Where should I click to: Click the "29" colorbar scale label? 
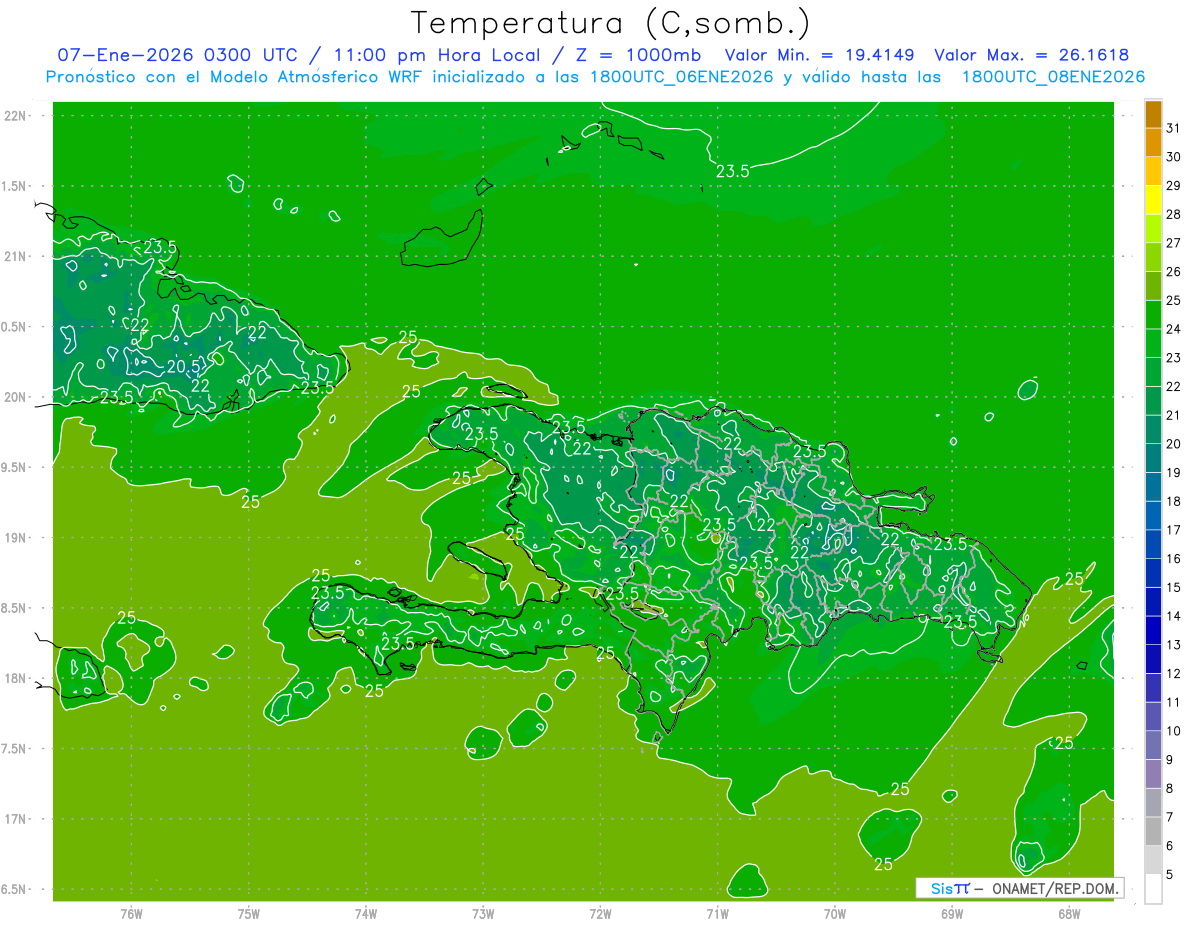1174,185
